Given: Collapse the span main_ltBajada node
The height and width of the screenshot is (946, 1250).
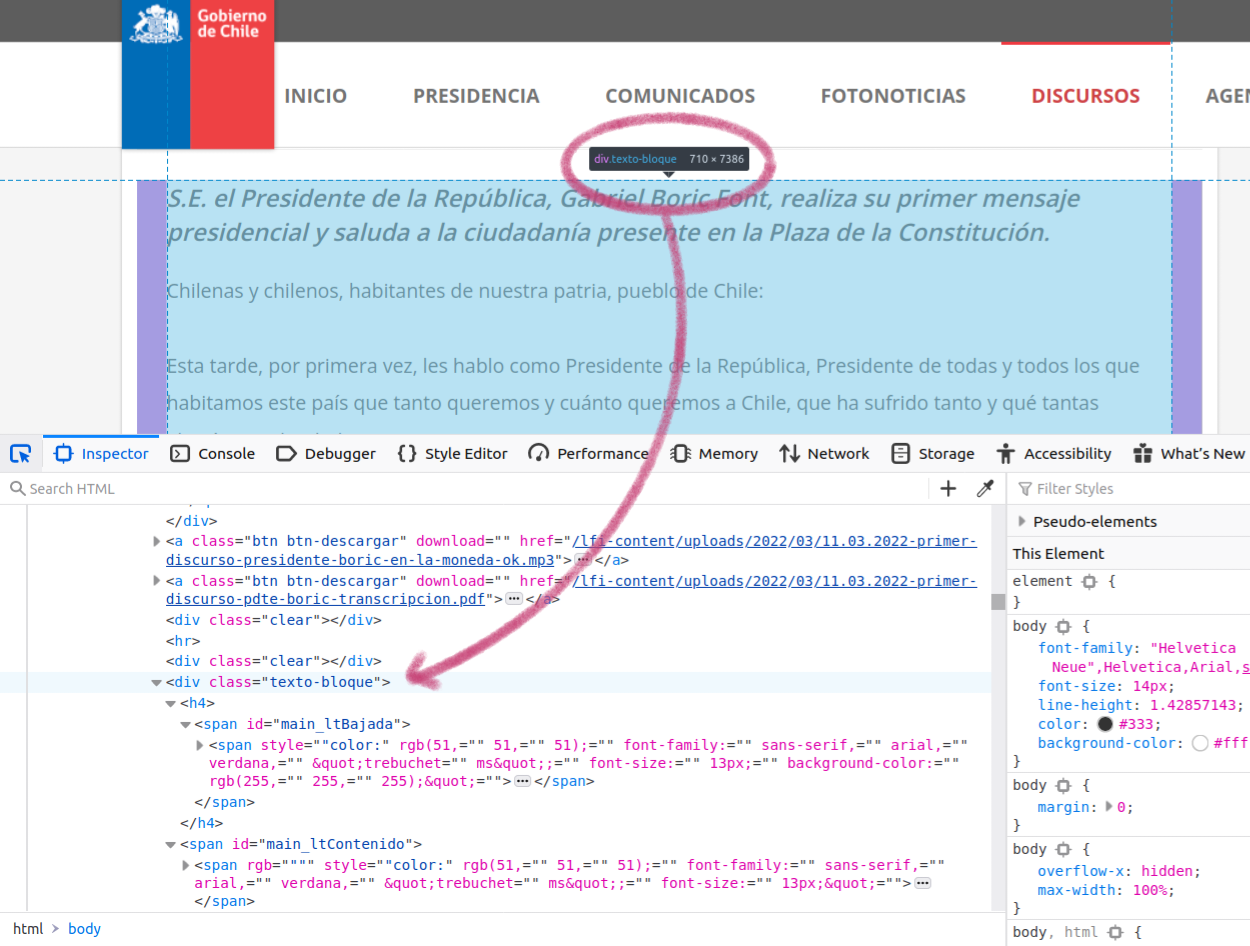Looking at the screenshot, I should click(185, 724).
